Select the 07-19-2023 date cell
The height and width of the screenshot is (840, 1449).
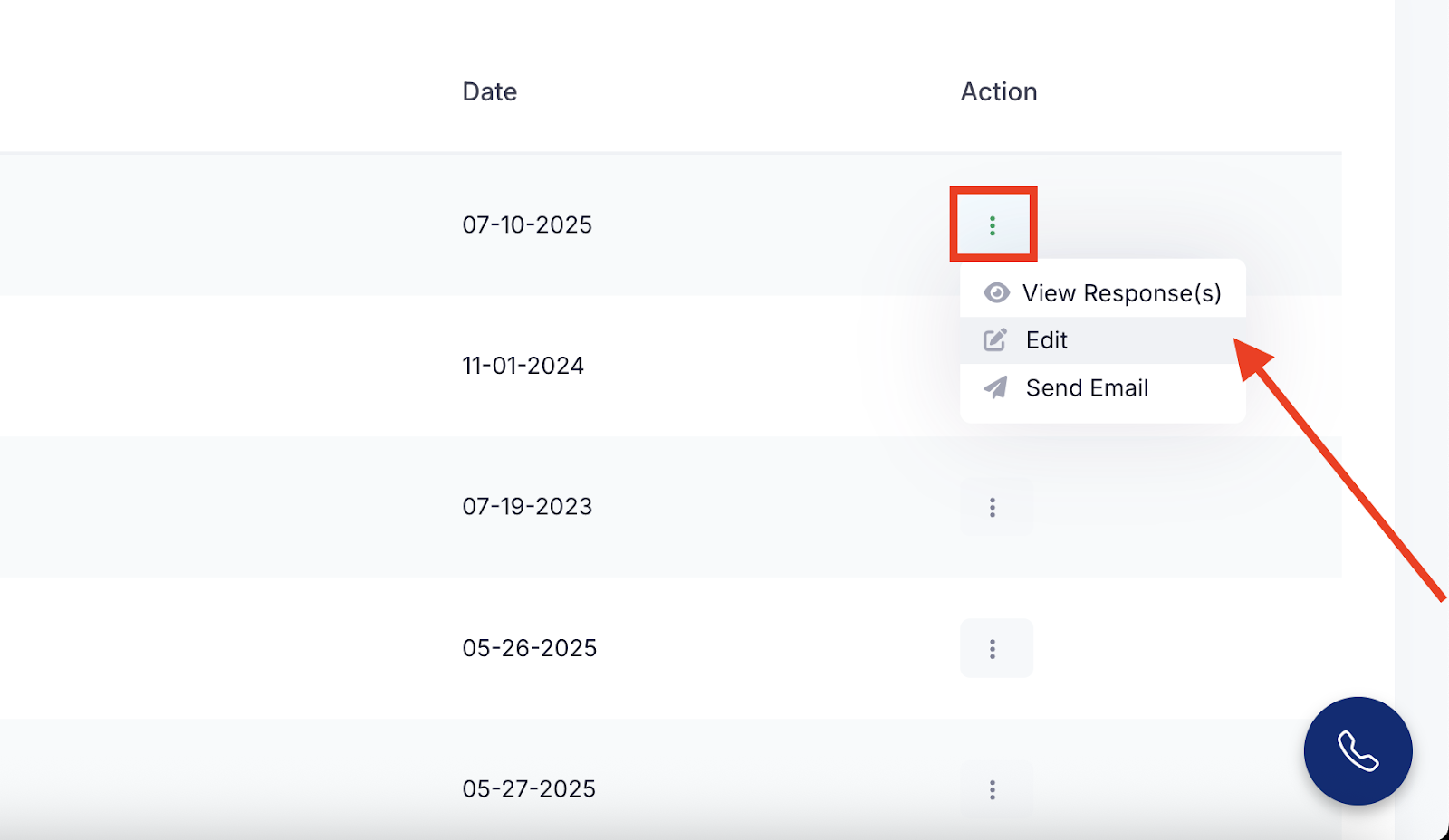[x=527, y=506]
